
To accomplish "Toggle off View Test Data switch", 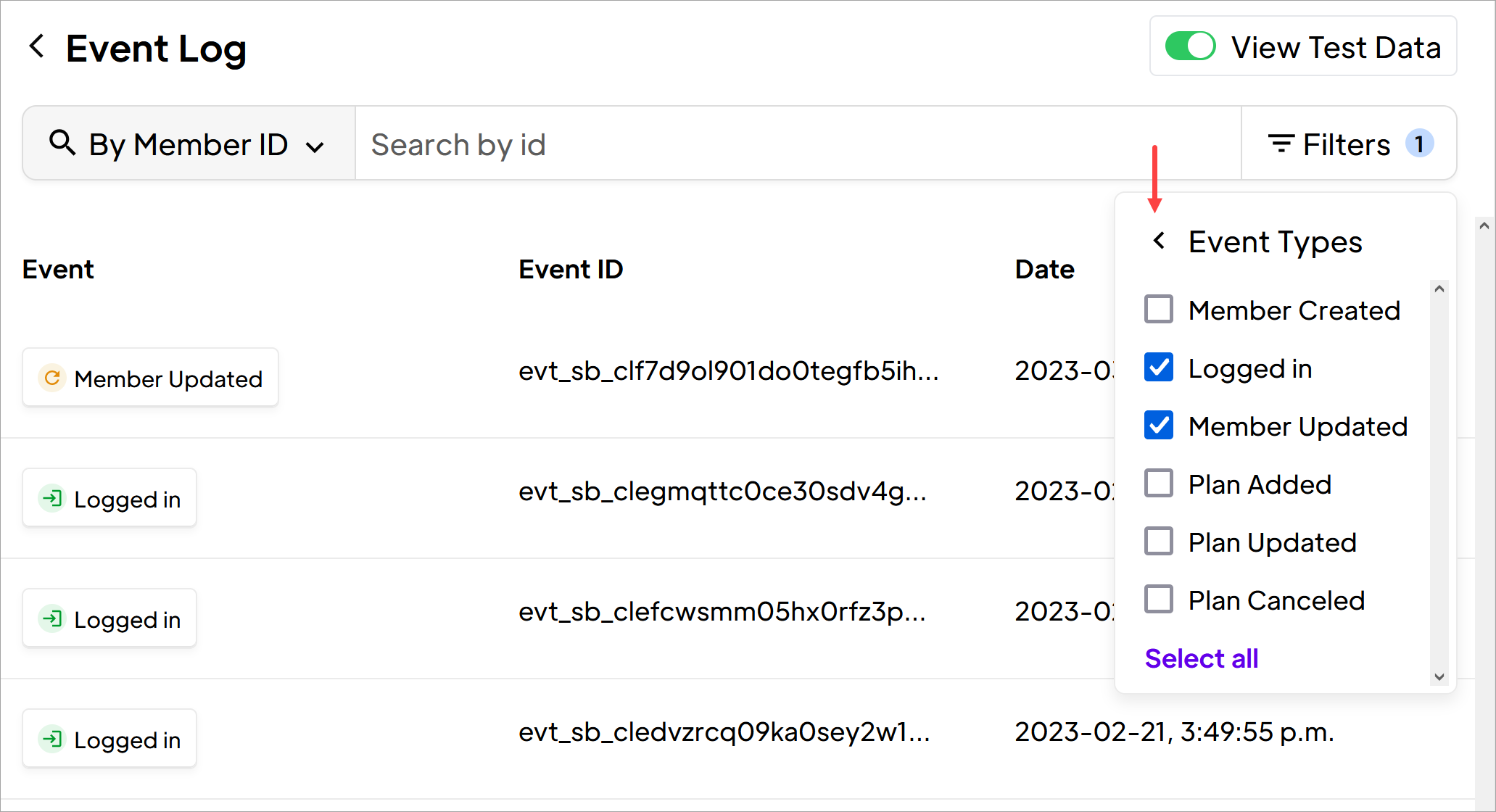I will (x=1191, y=46).
